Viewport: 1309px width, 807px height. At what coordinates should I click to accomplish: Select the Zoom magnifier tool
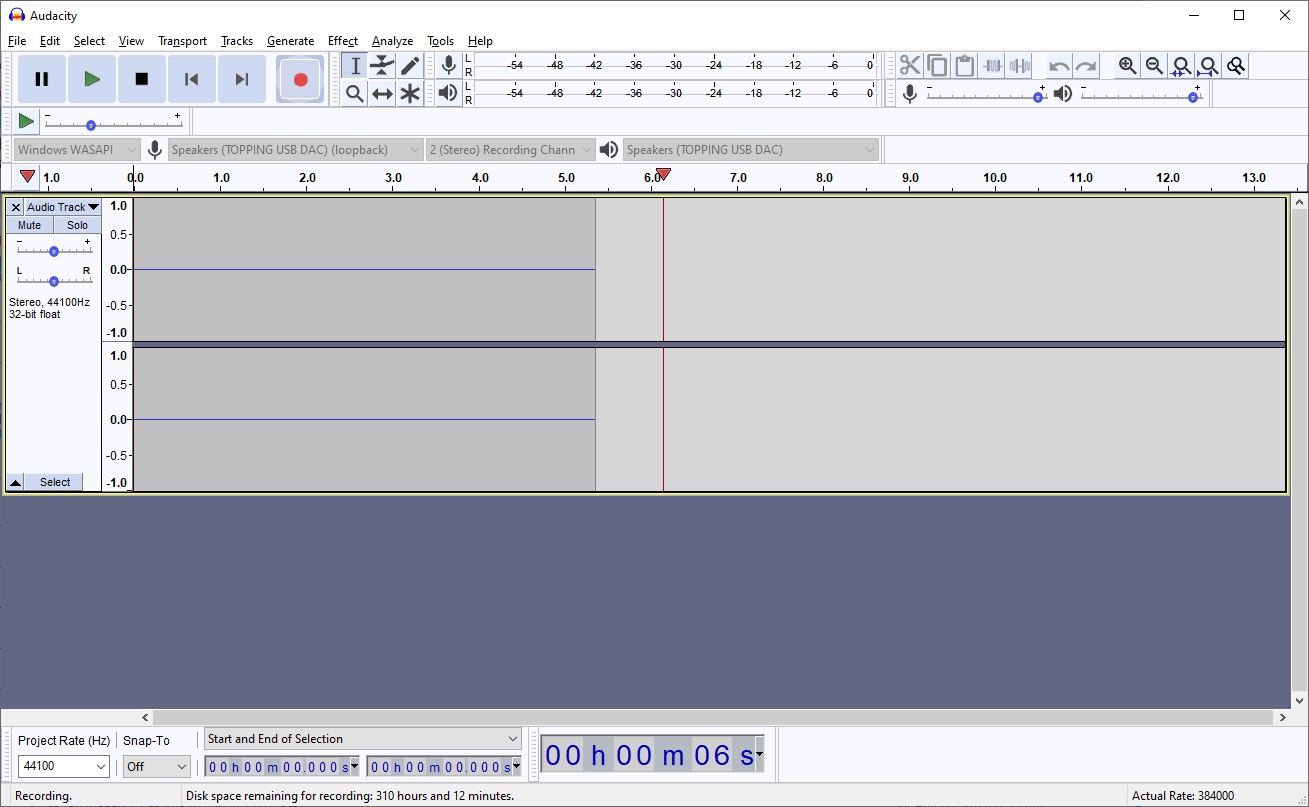(x=354, y=94)
